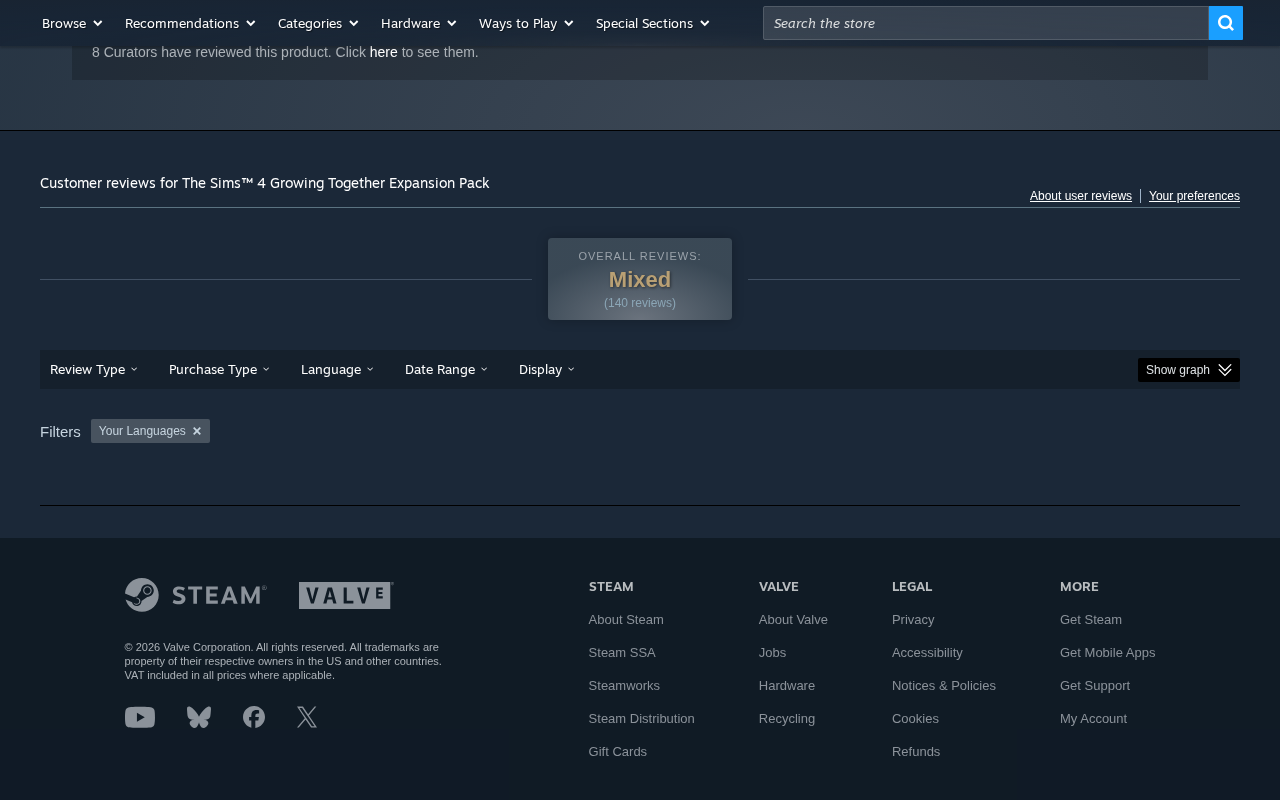The height and width of the screenshot is (800, 1280).
Task: Expand the Special Sections menu
Action: (x=653, y=23)
